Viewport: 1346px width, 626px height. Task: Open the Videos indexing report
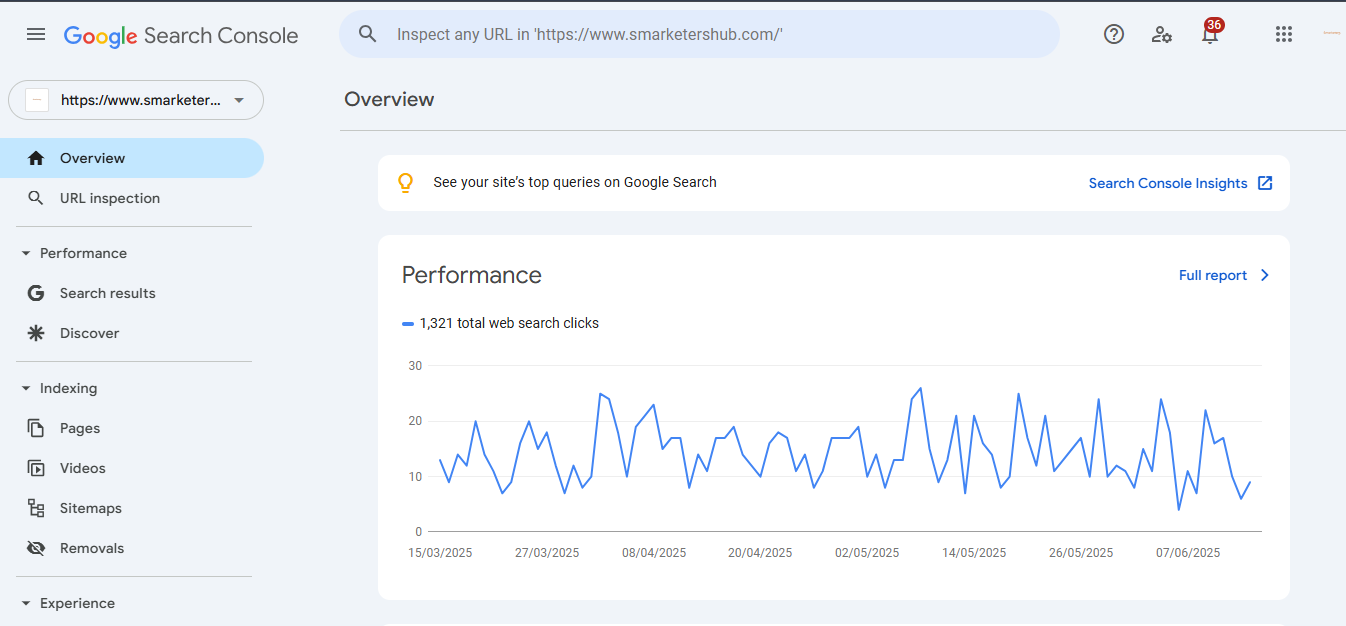132,468
